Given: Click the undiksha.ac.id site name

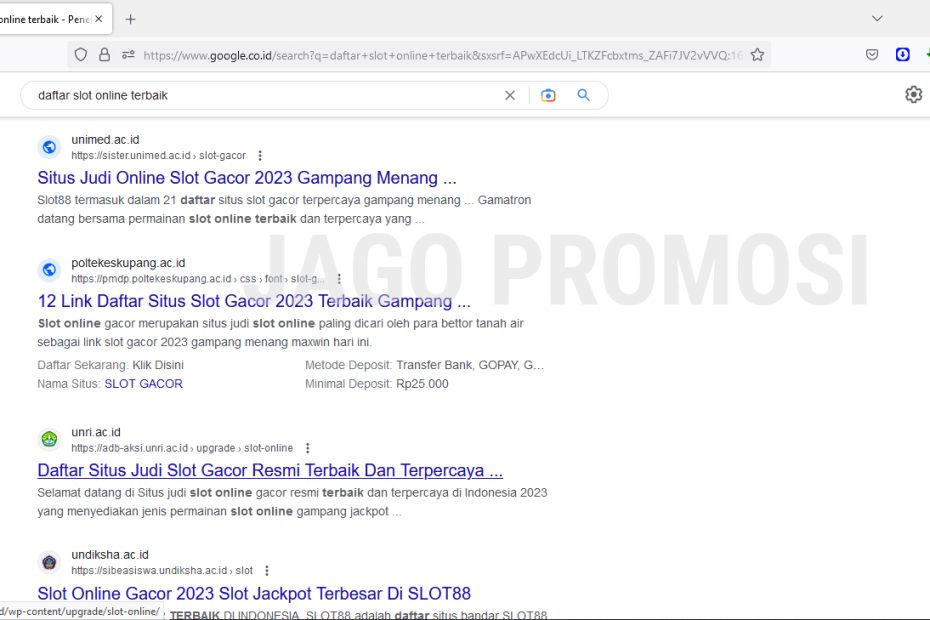Looking at the screenshot, I should (110, 555).
